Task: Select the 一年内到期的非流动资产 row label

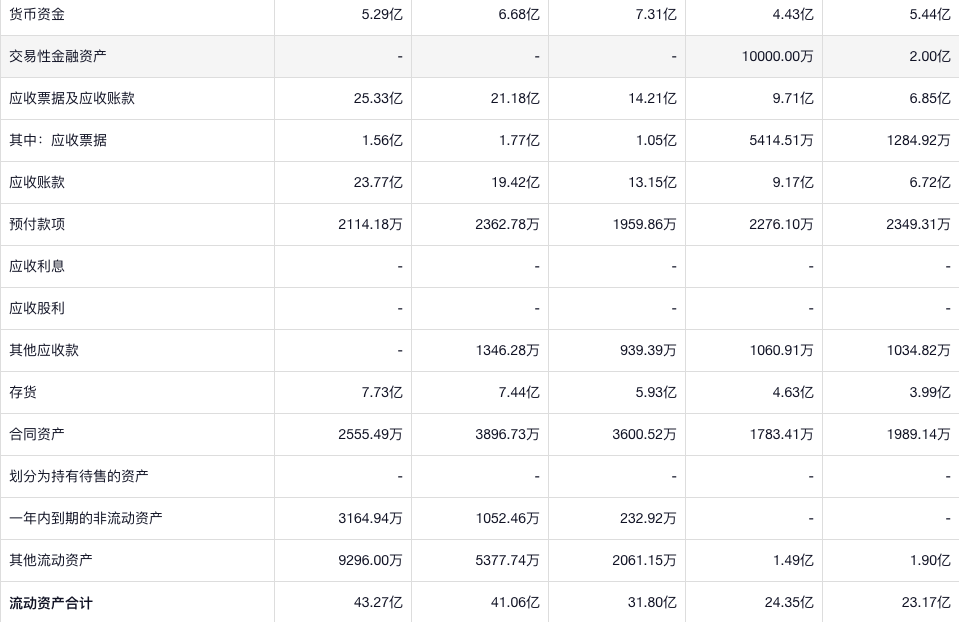Action: coord(86,518)
